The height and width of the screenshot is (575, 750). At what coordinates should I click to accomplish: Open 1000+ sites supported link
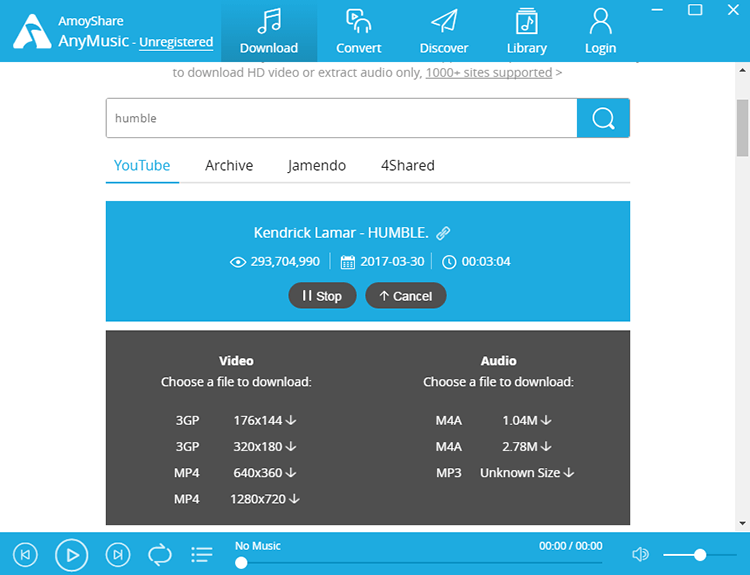tap(489, 73)
